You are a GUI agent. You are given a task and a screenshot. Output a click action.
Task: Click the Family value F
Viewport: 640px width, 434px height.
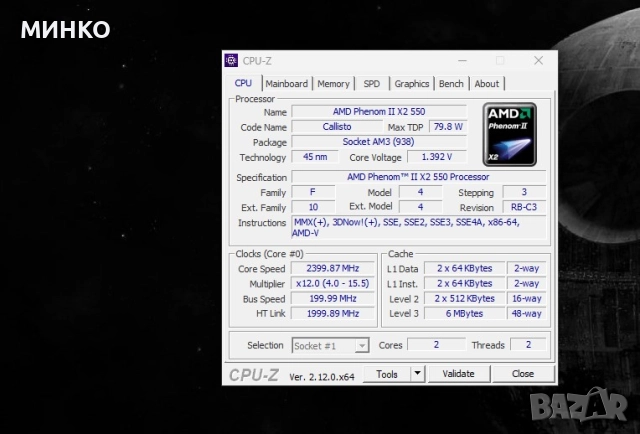(313, 192)
